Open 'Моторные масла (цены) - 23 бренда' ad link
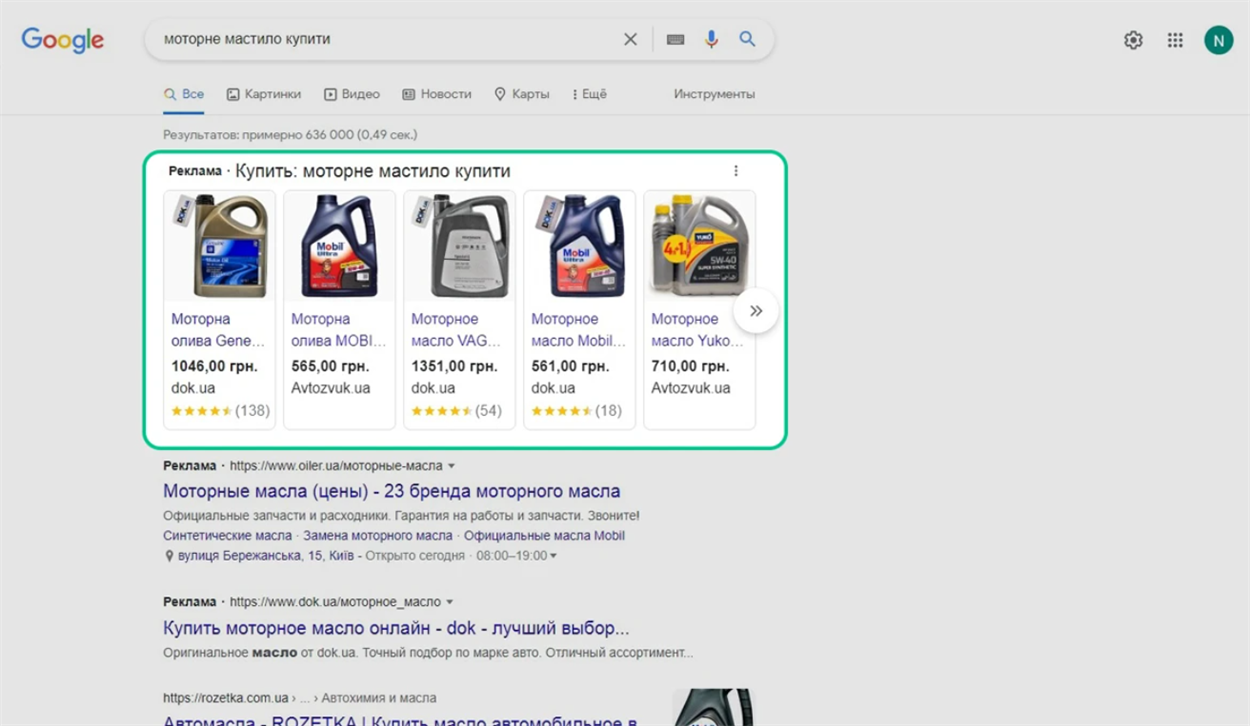Image resolution: width=1250 pixels, height=726 pixels. pyautogui.click(x=391, y=492)
